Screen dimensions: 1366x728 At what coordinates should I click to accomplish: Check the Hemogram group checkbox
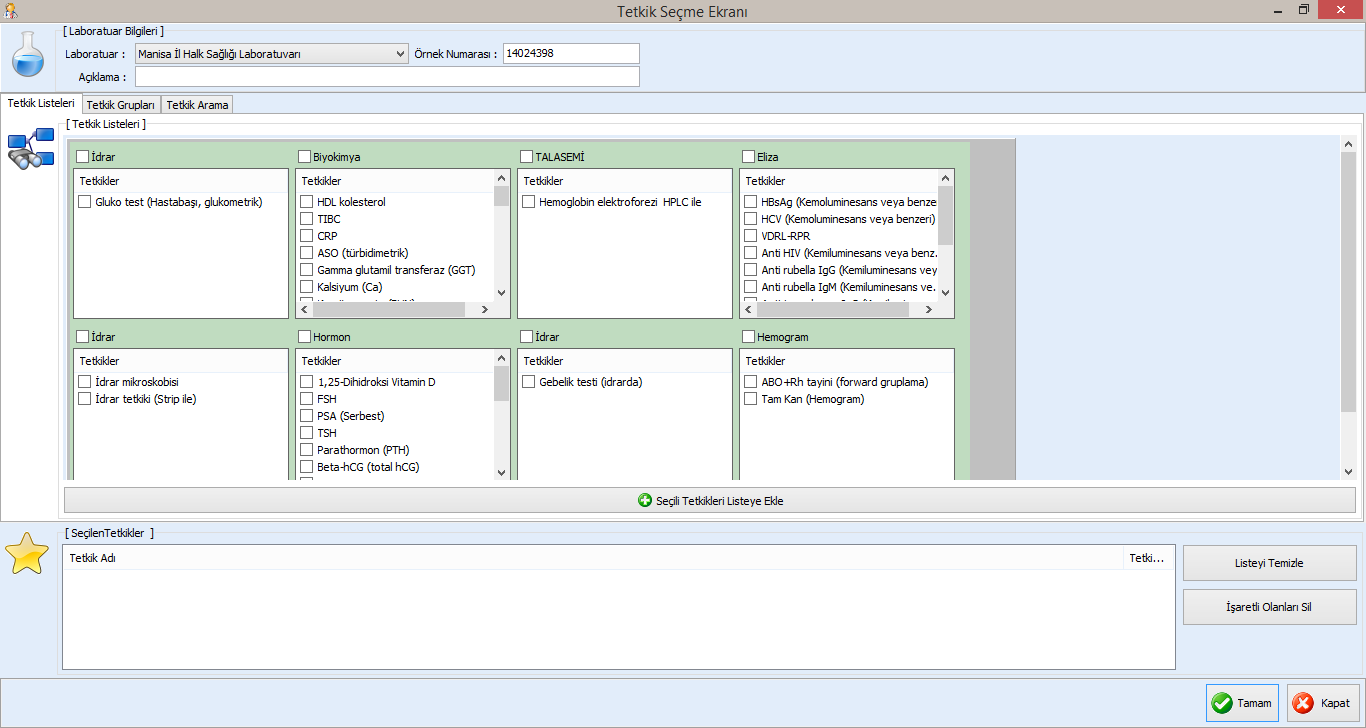[x=748, y=336]
